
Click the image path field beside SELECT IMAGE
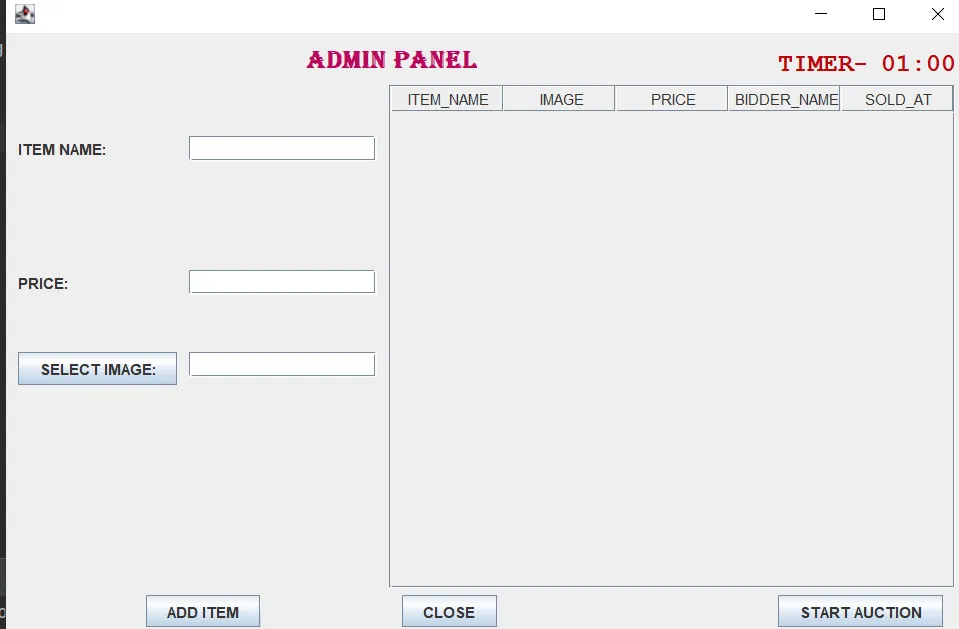(281, 363)
